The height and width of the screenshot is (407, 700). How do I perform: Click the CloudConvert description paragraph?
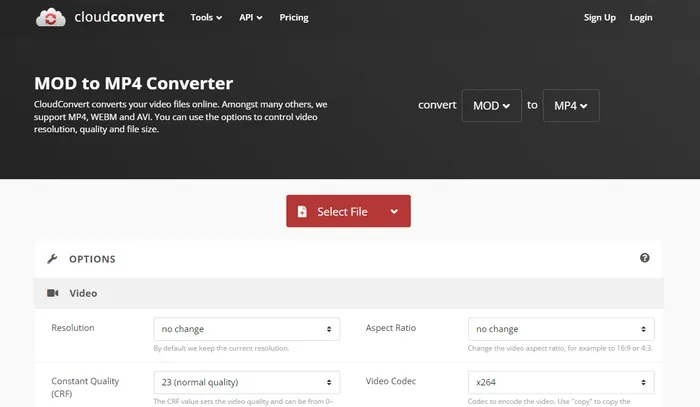point(180,116)
